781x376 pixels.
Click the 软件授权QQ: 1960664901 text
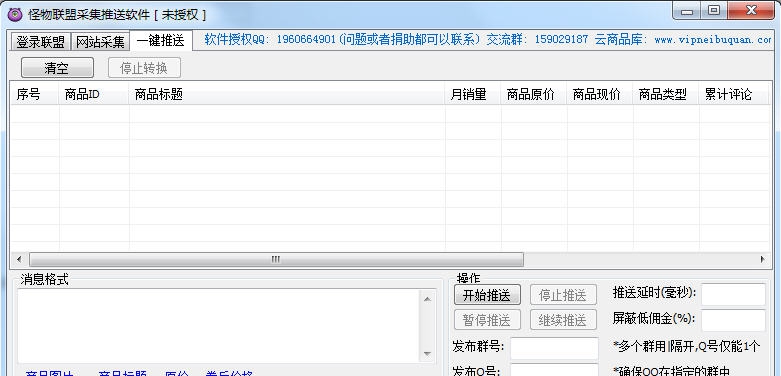(270, 40)
